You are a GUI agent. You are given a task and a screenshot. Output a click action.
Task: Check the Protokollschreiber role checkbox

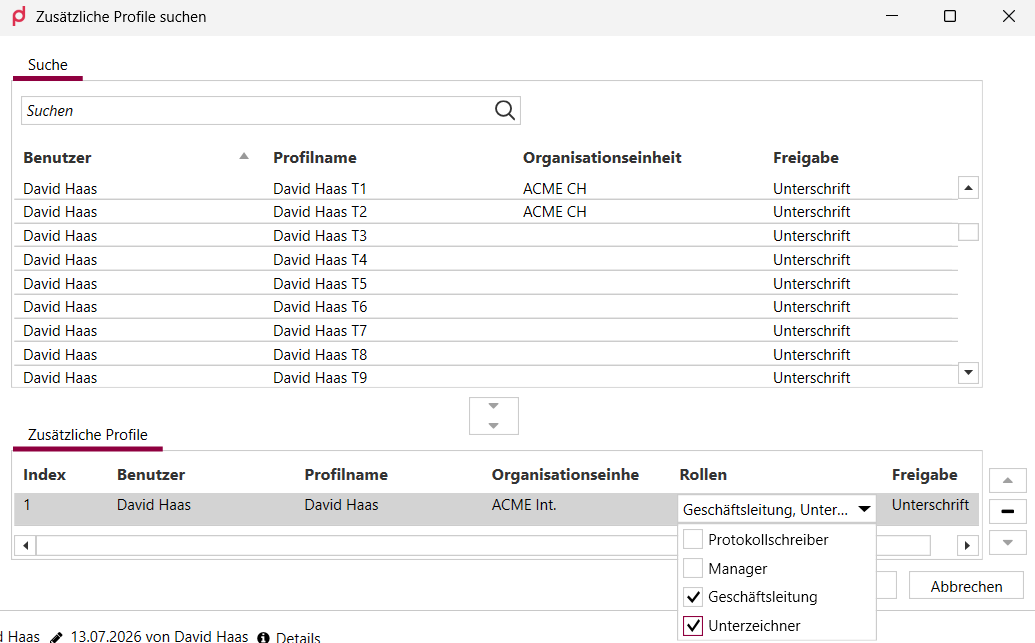pos(692,539)
